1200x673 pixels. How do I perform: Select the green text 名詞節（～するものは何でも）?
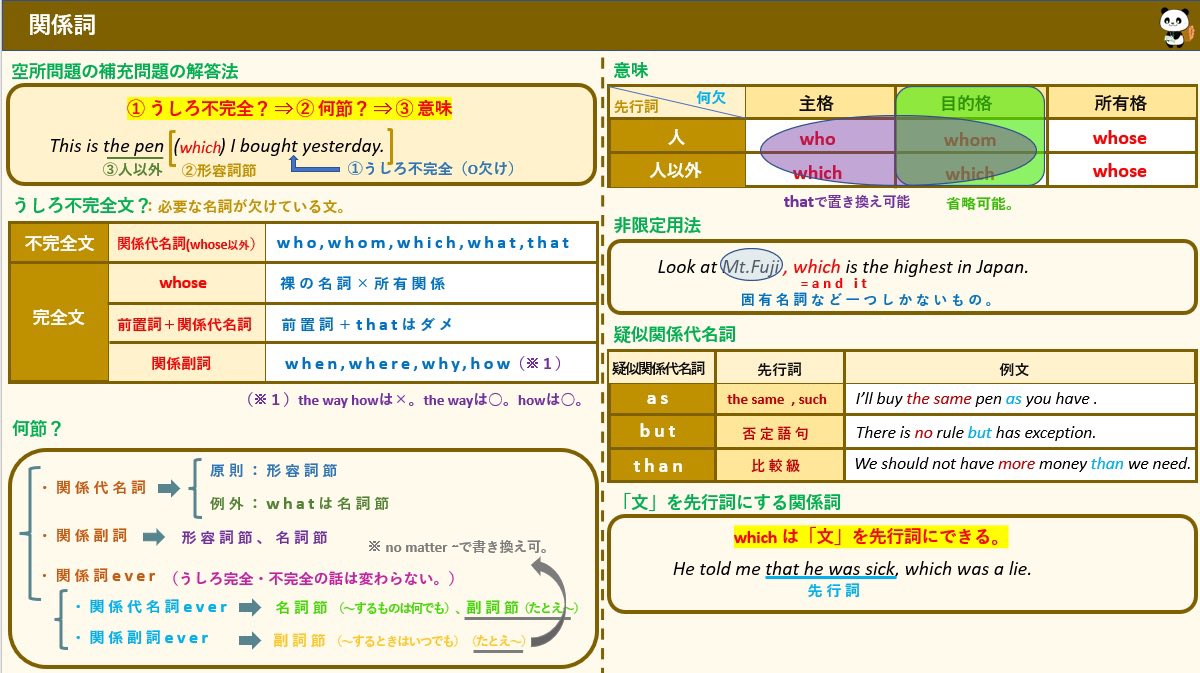[x=365, y=607]
